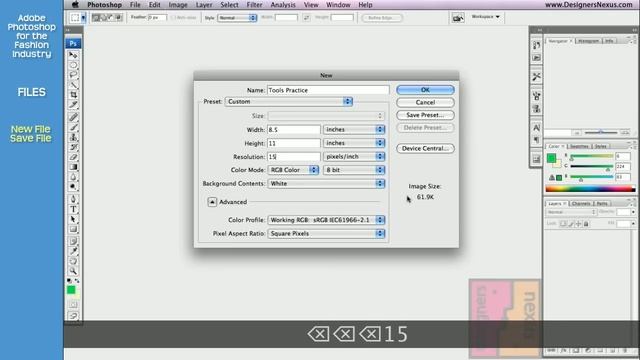Open the Color Profile dropdown

(x=326, y=220)
